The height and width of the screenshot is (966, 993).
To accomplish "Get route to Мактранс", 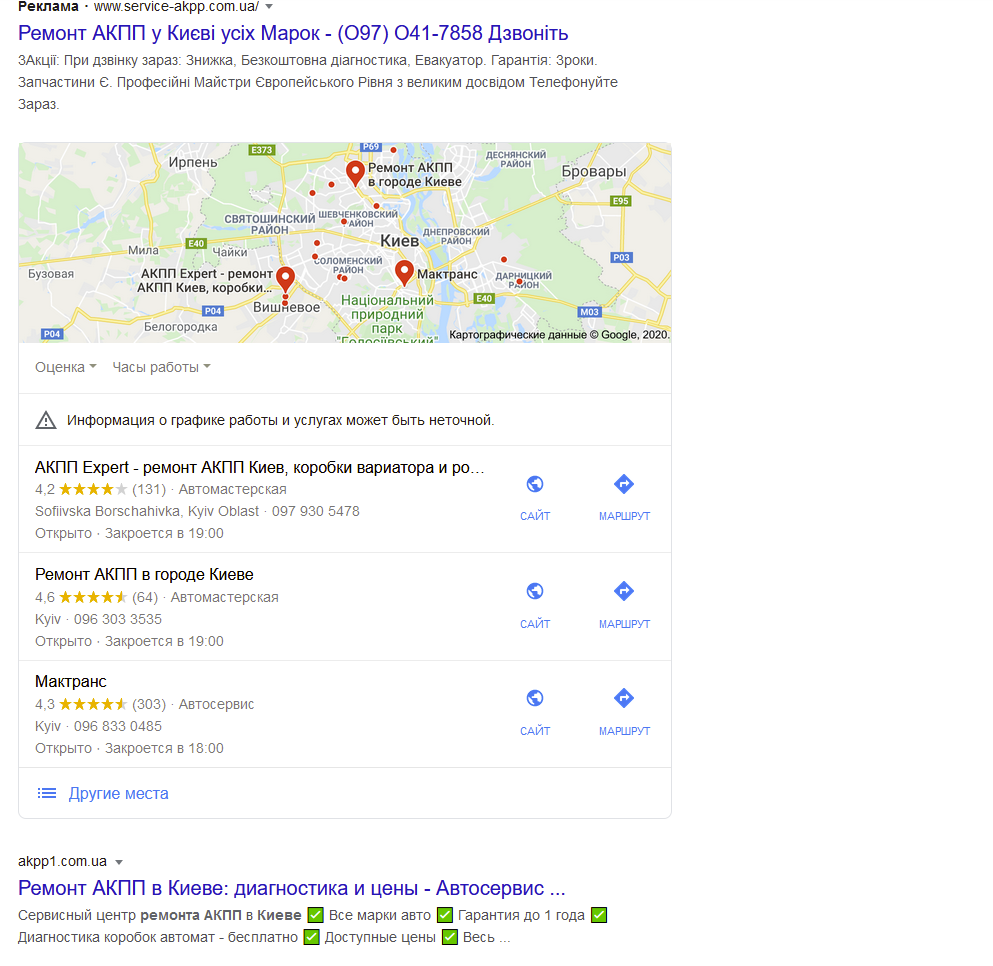I will pyautogui.click(x=624, y=698).
